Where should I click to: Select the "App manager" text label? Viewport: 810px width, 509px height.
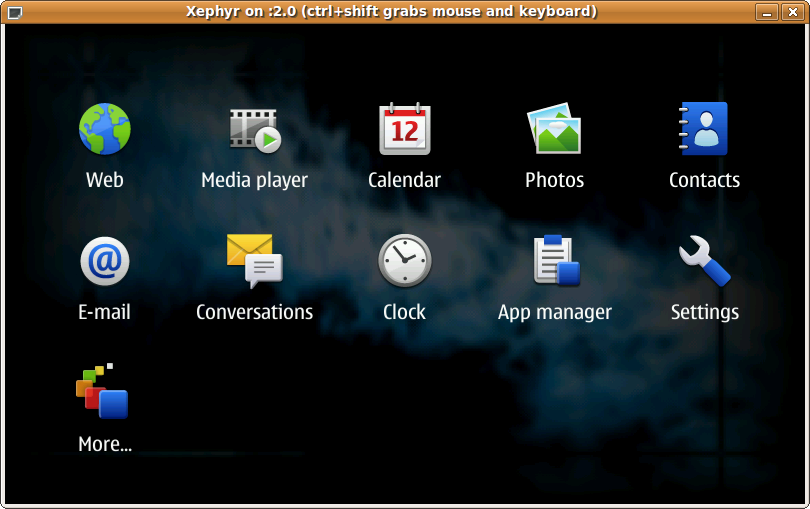coord(554,313)
